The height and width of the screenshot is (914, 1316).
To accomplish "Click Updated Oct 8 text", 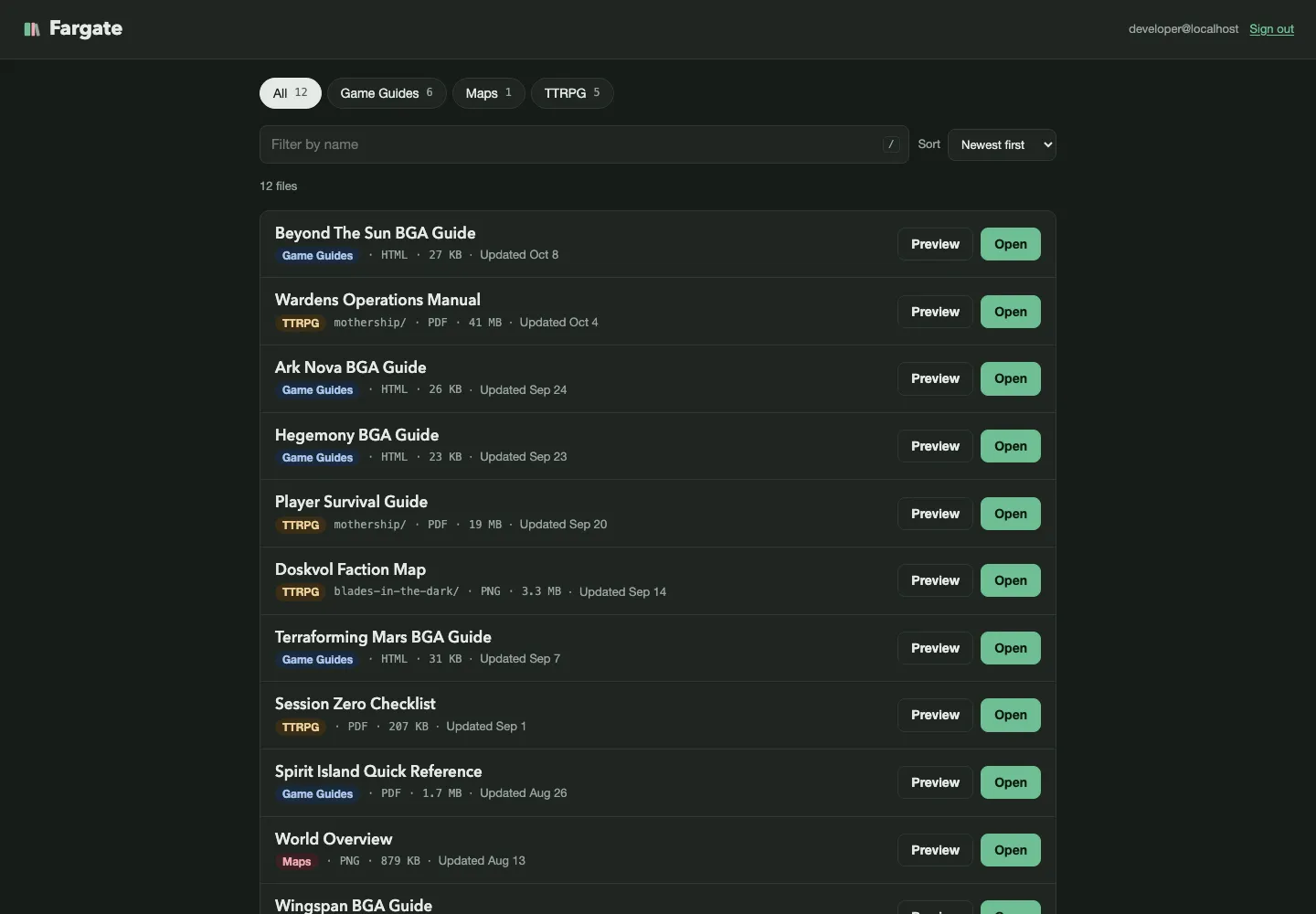I will point(519,255).
